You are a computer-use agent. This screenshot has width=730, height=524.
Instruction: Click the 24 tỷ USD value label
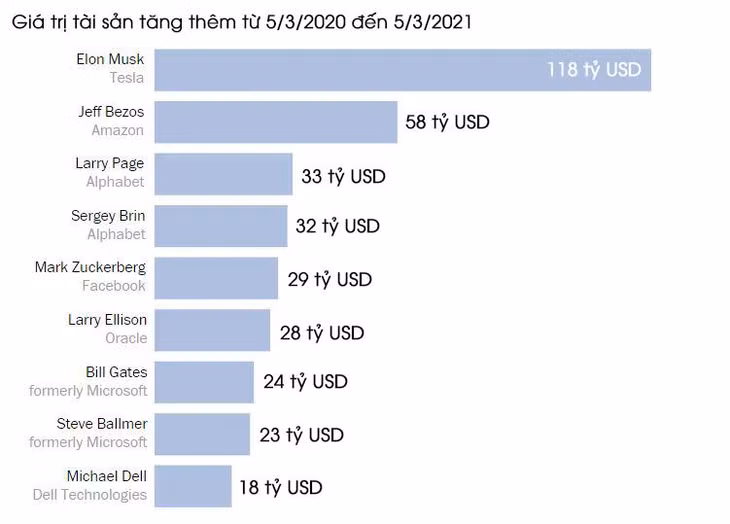click(x=305, y=382)
